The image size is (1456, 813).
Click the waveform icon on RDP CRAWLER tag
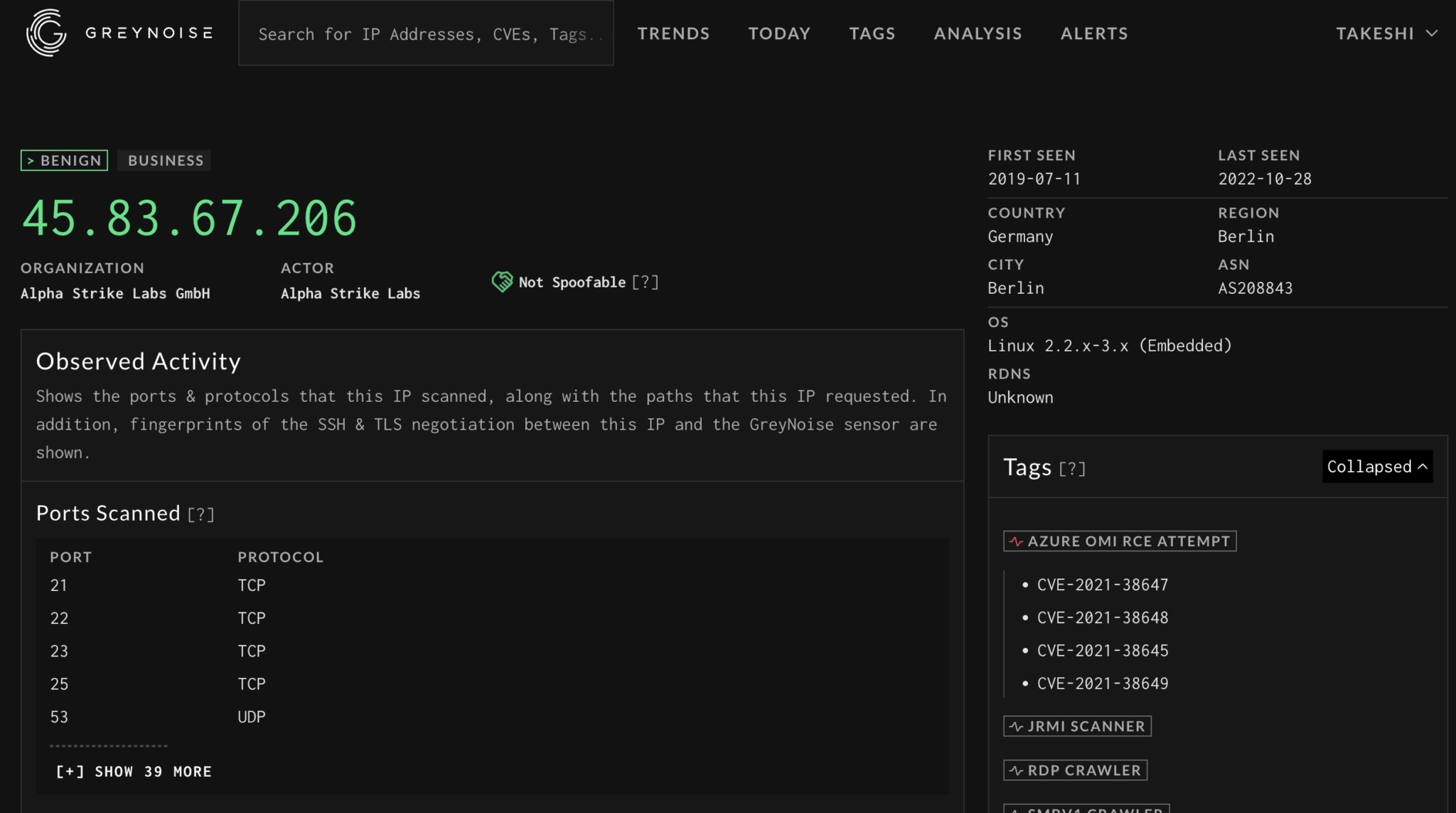click(x=1015, y=770)
